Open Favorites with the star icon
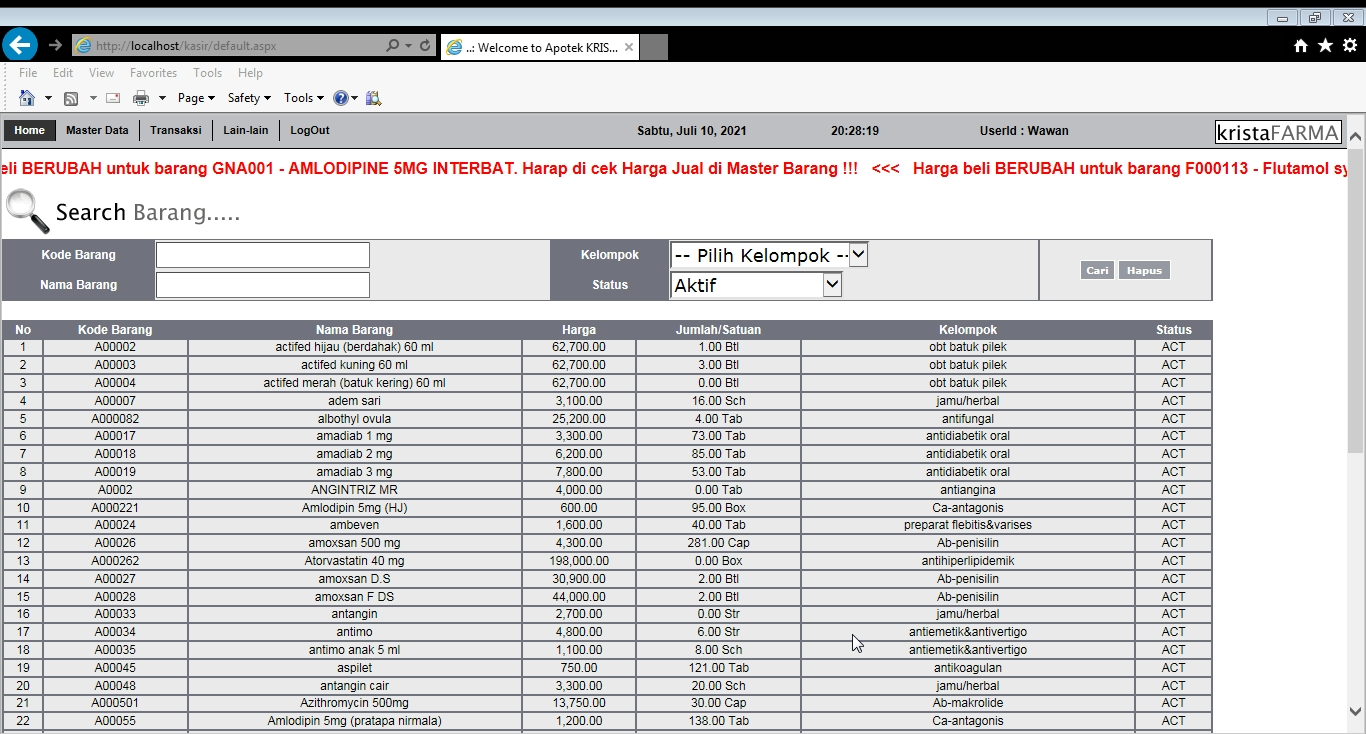Viewport: 1366px width, 734px height. pos(1325,45)
